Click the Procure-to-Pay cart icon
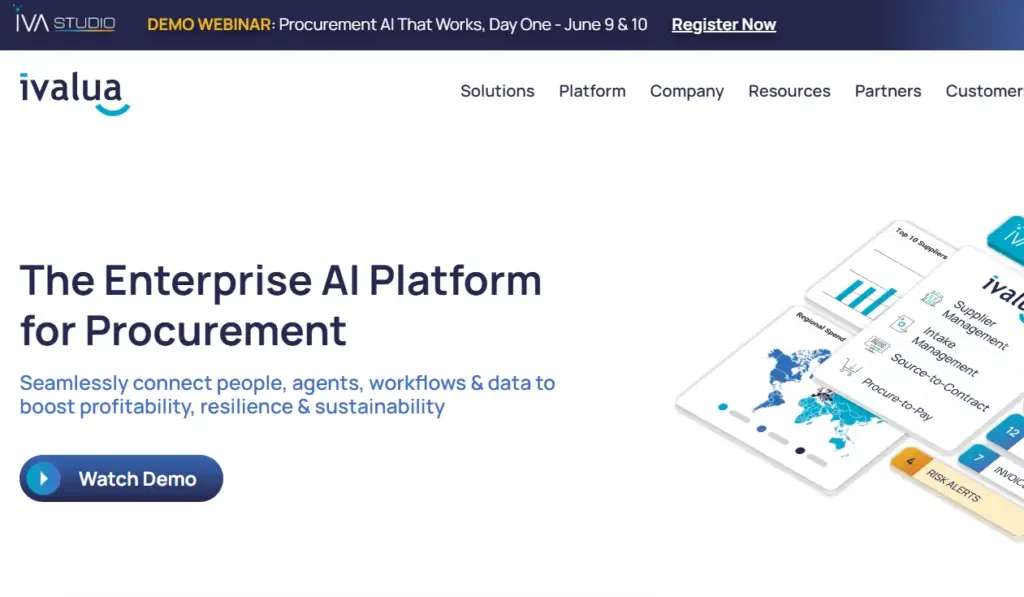The width and height of the screenshot is (1024, 597). tap(850, 367)
